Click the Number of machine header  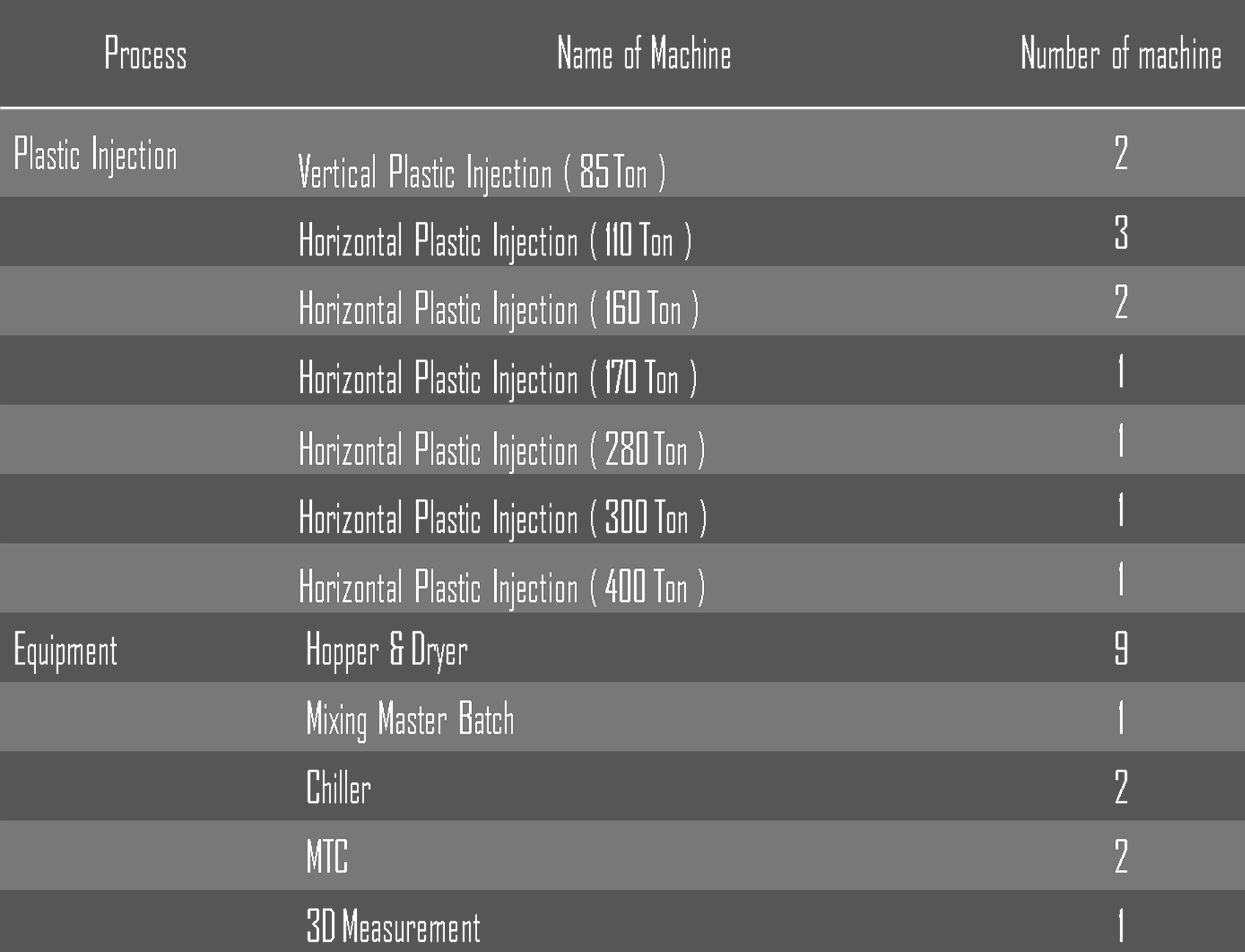1120,54
